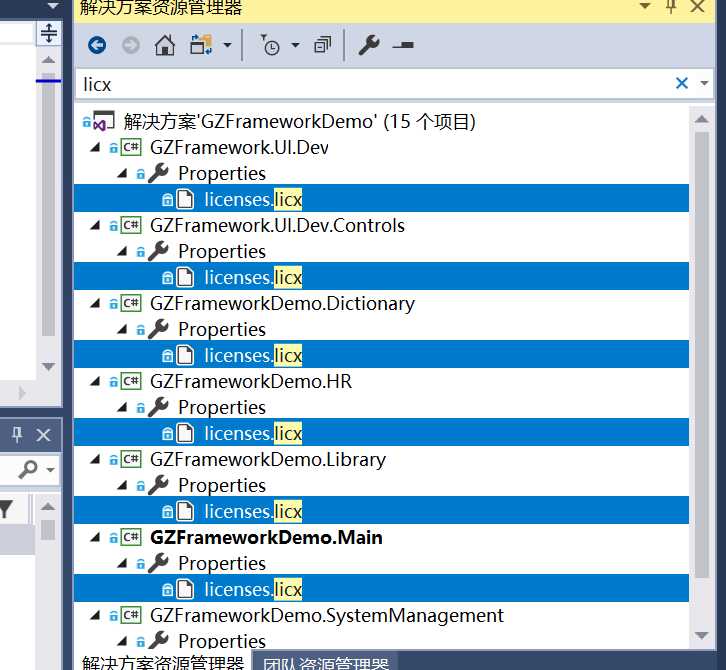
Task: Switch to the 解决方案资源管理器 bottom tab
Action: (163, 662)
